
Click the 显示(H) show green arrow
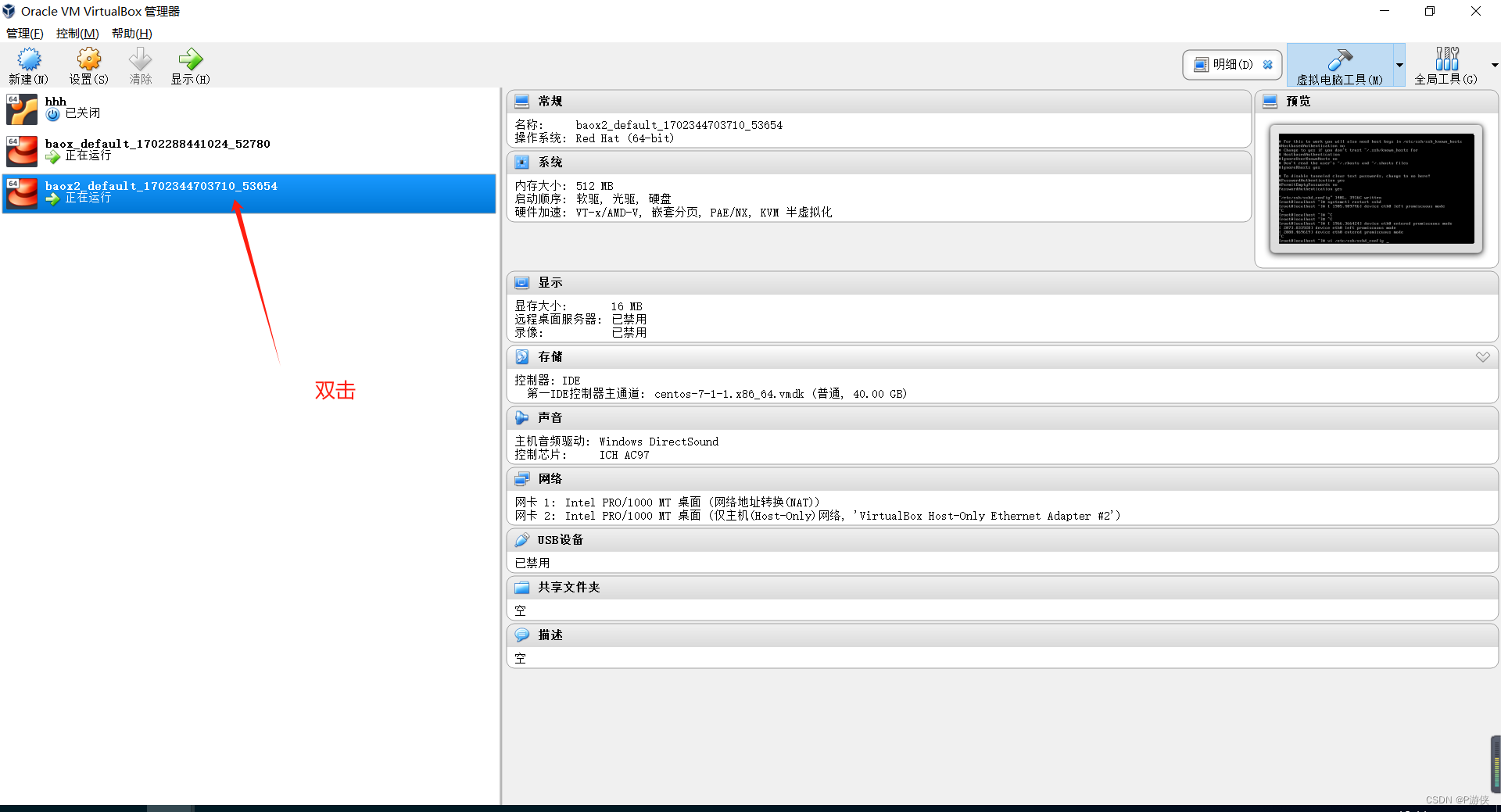pyautogui.click(x=191, y=59)
